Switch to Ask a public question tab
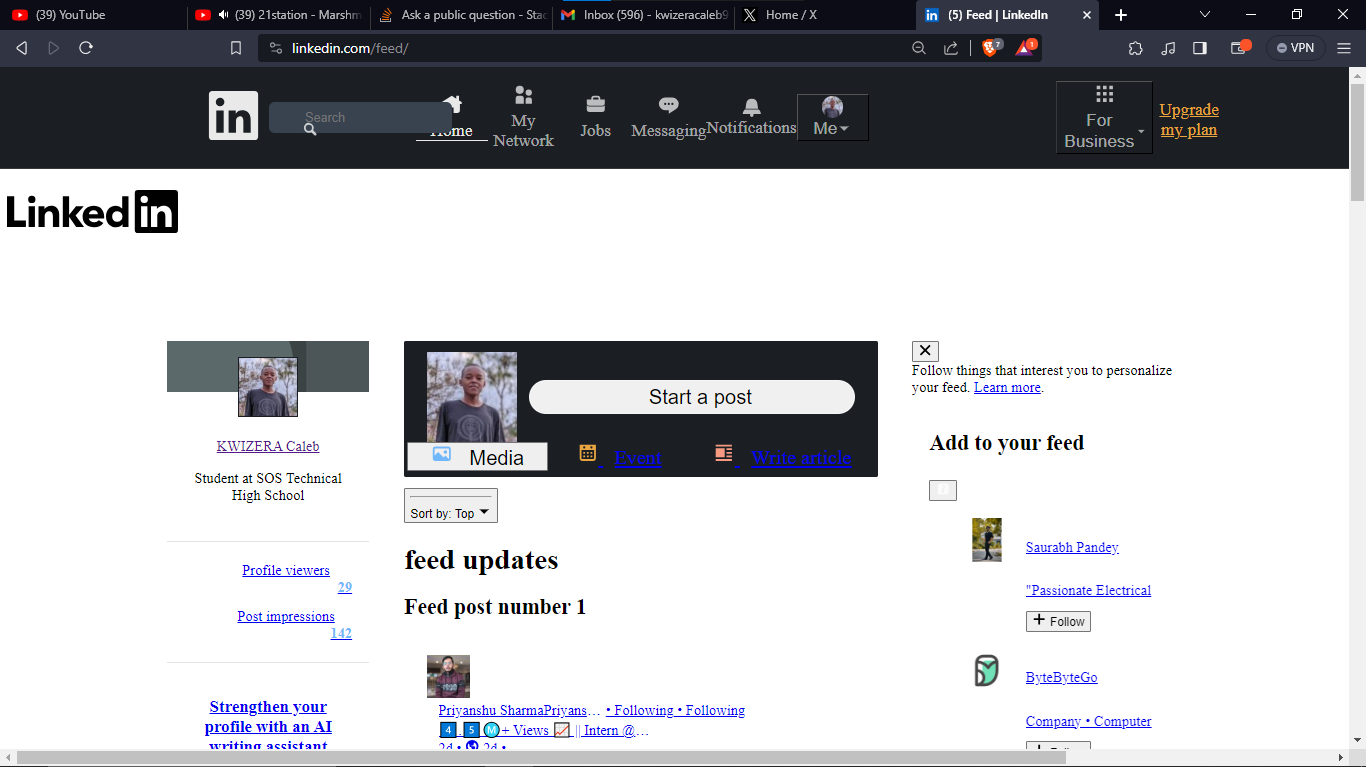 click(x=462, y=15)
